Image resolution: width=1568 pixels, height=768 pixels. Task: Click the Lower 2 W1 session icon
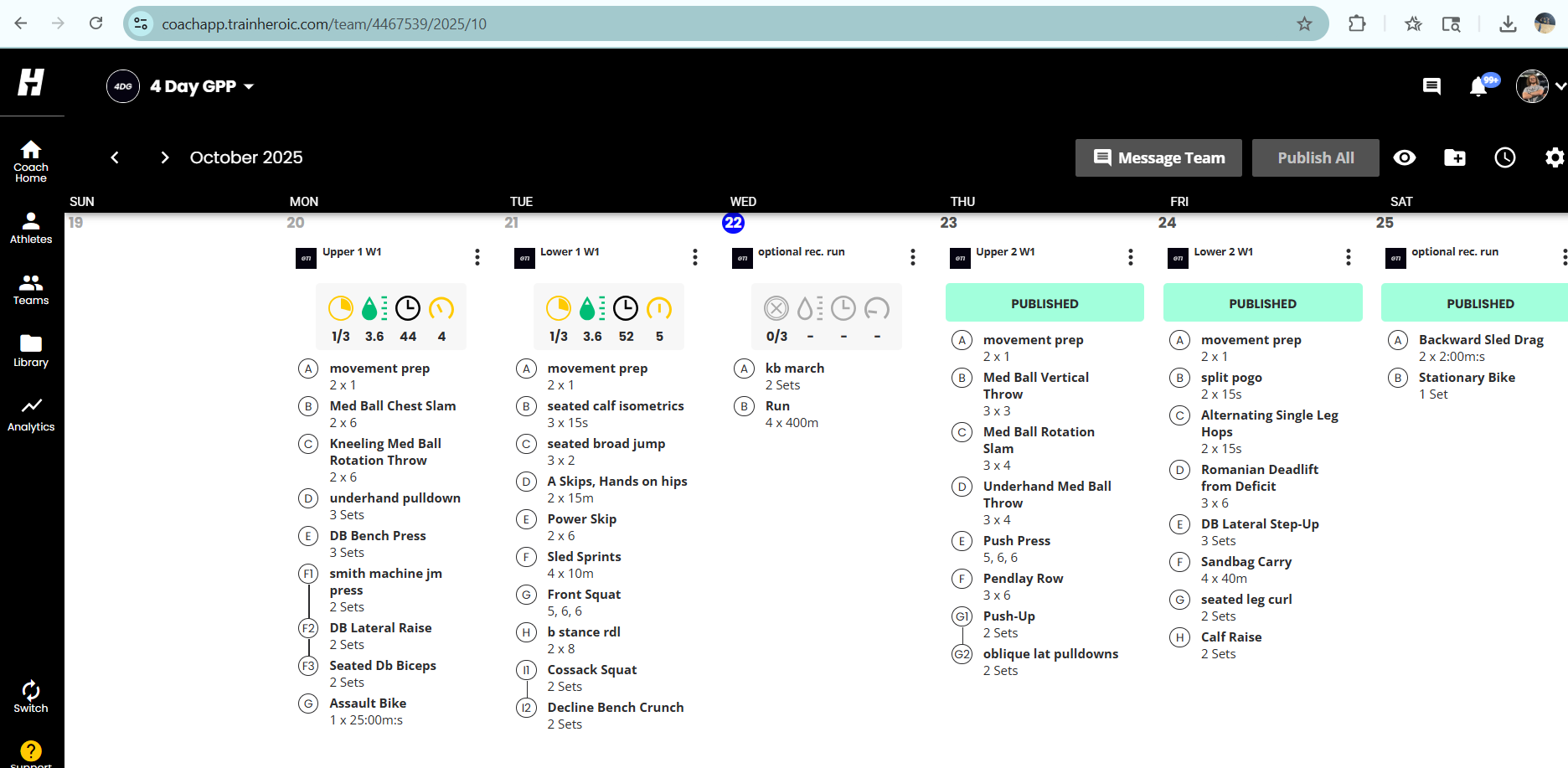click(1178, 258)
